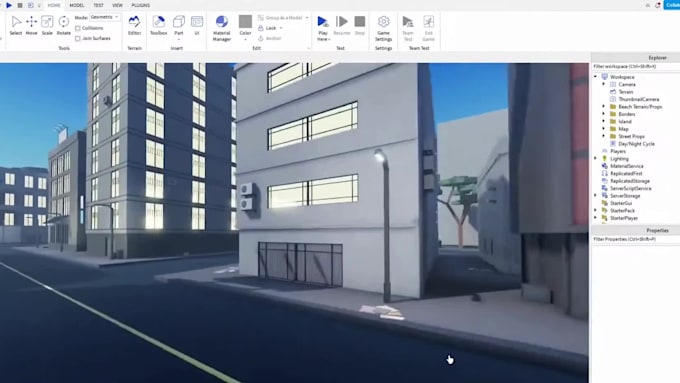Viewport: 680px width, 383px height.
Task: Select ReplicatedFirst in the Explorer
Action: (626, 173)
